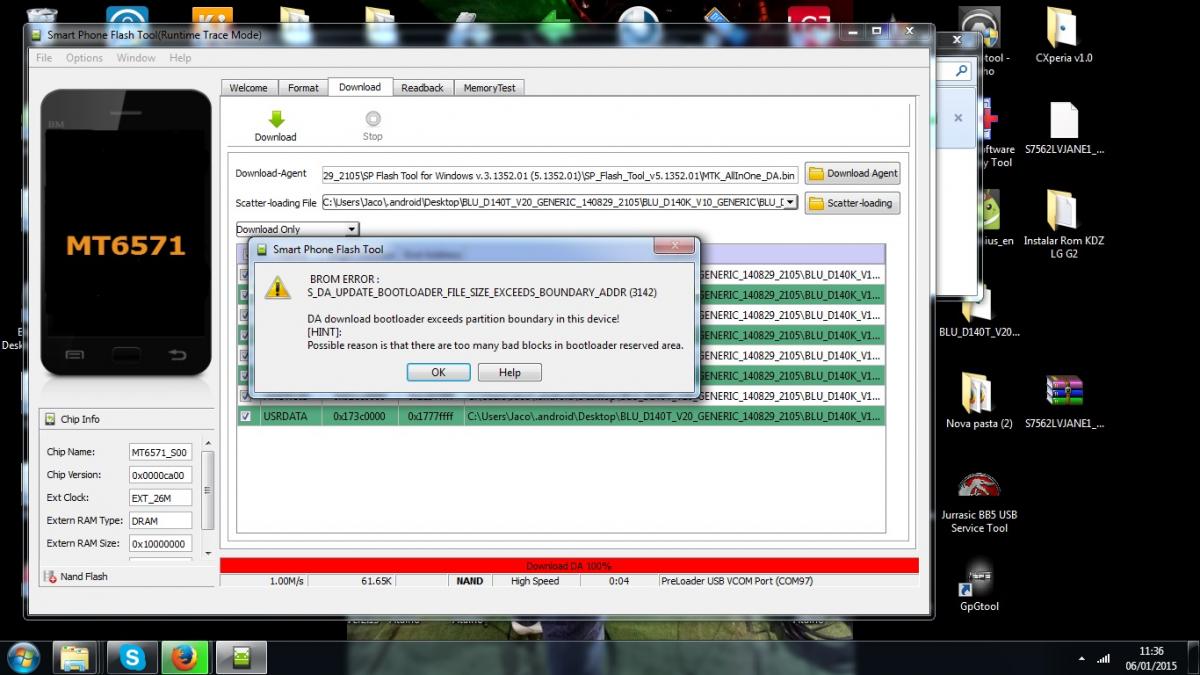Click the network signal tray icon
The height and width of the screenshot is (675, 1200).
click(1104, 658)
